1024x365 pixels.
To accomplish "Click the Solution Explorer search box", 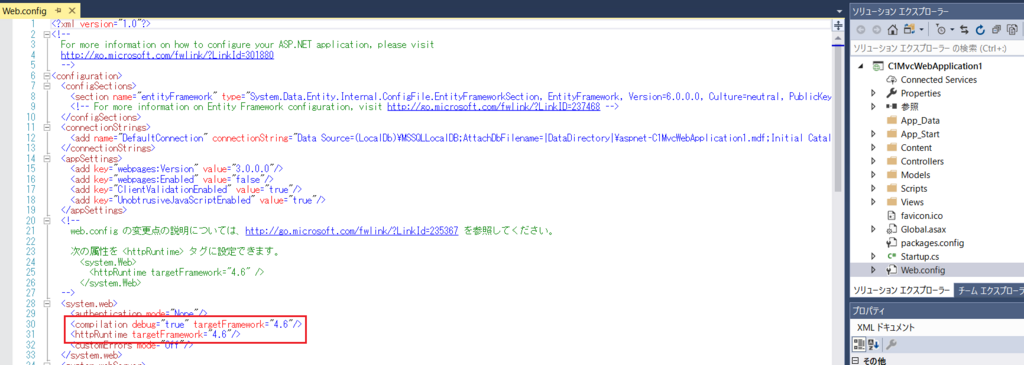I will tap(936, 48).
